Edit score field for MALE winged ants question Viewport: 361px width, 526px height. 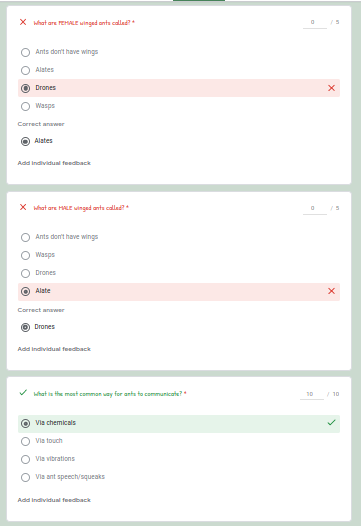[x=315, y=208]
